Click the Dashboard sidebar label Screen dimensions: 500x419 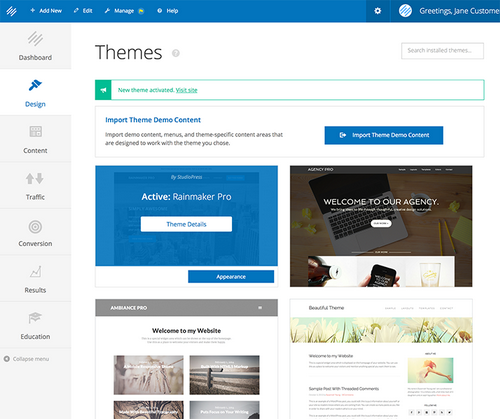(x=35, y=58)
